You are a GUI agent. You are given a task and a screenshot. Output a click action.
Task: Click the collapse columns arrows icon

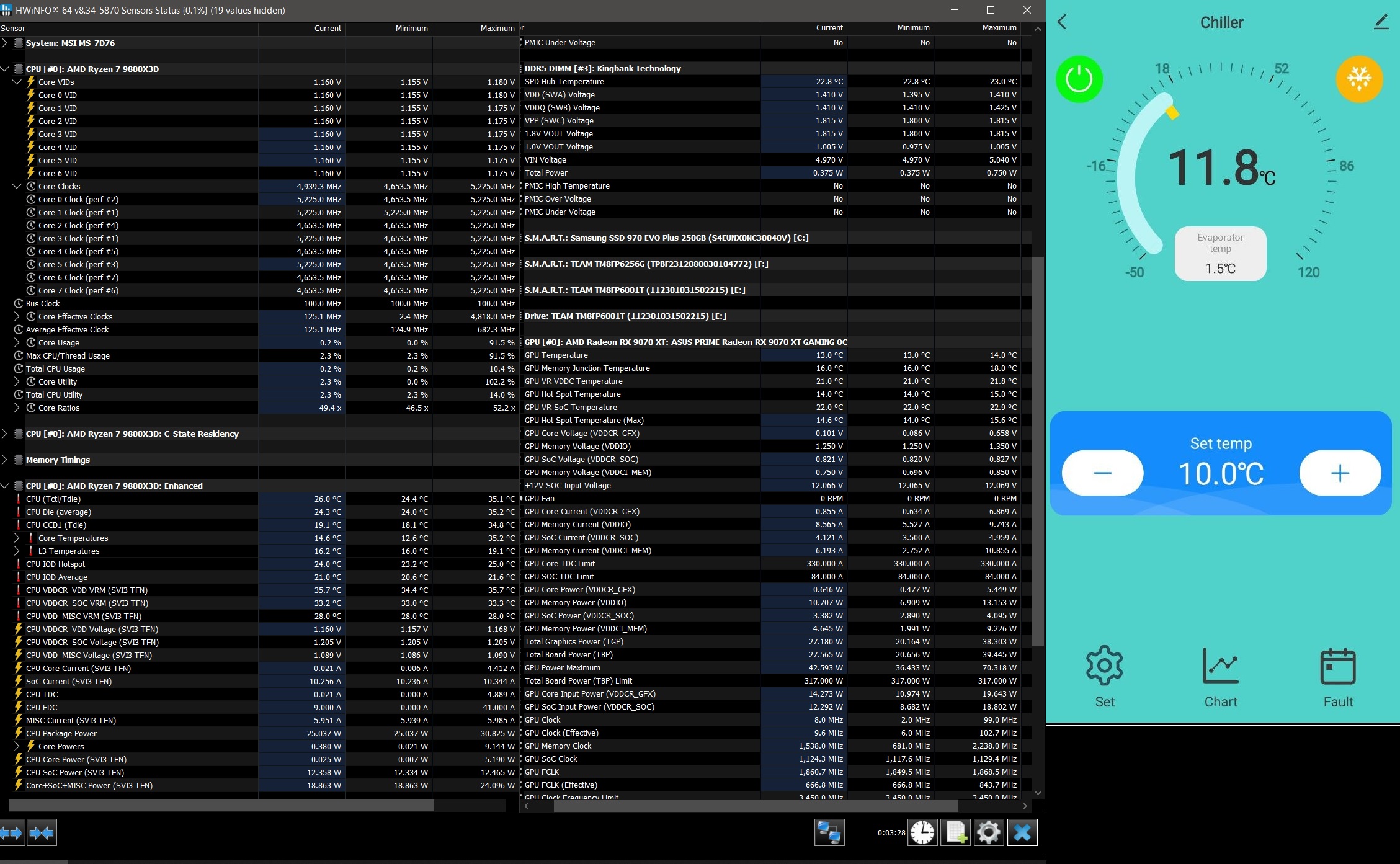42,832
